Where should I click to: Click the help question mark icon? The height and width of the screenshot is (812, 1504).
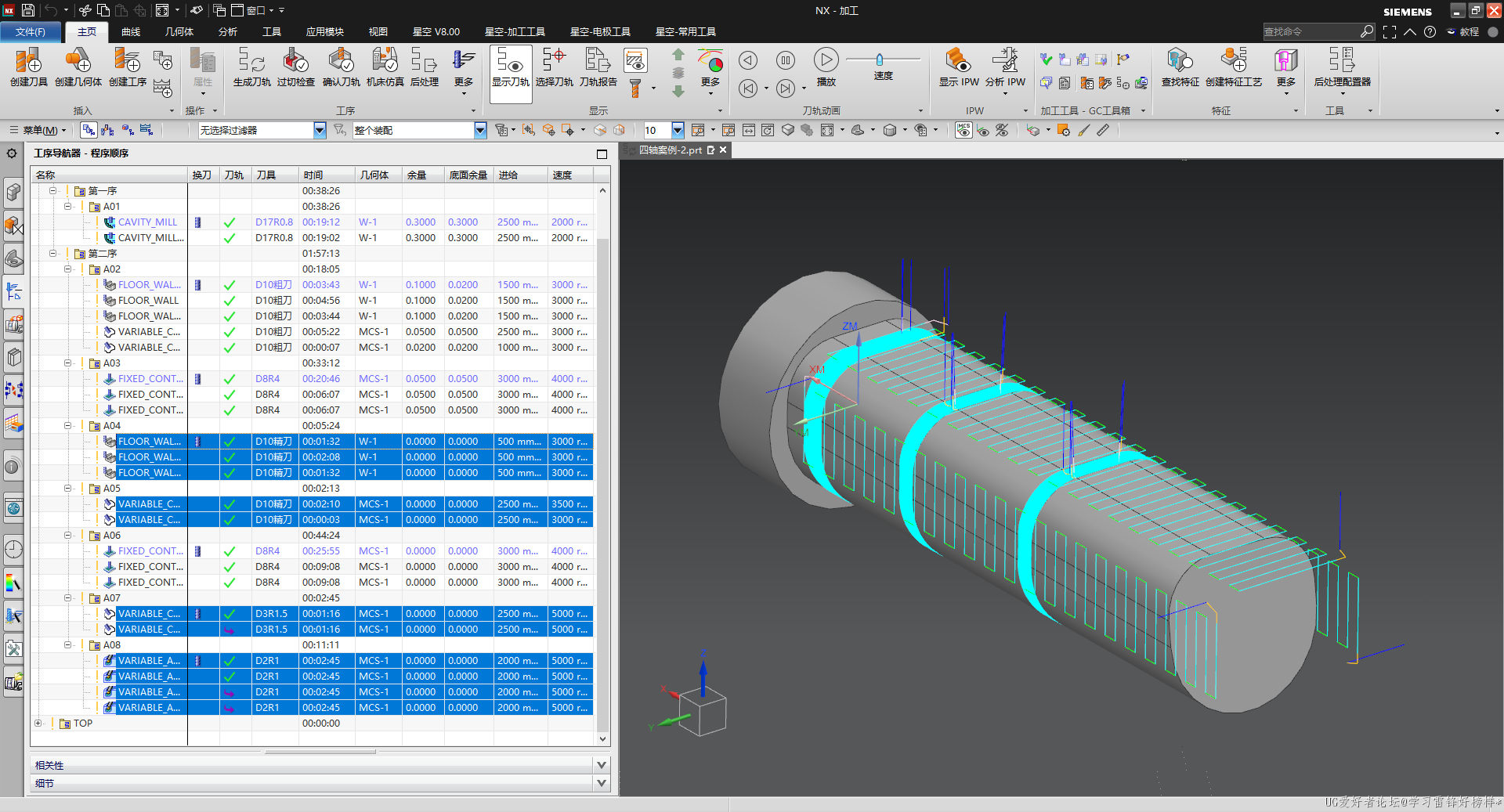1430,31
